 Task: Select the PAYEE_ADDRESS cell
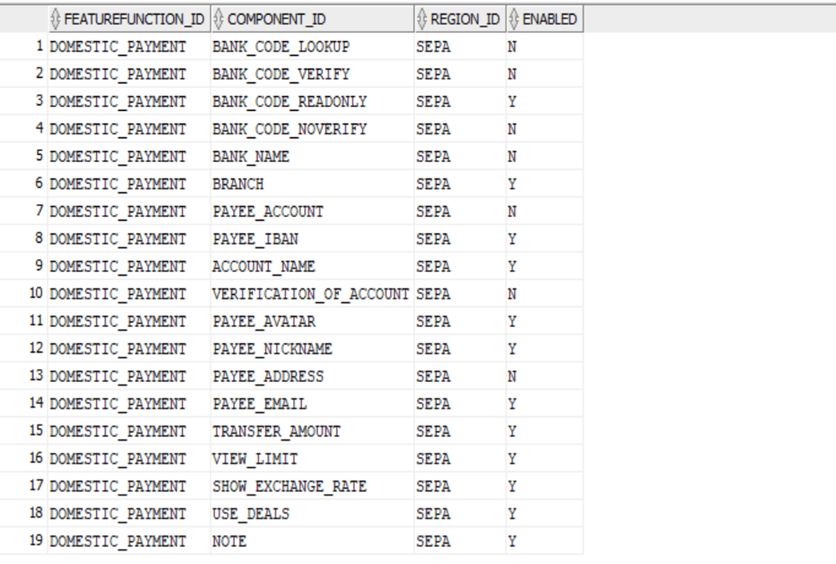pos(312,376)
